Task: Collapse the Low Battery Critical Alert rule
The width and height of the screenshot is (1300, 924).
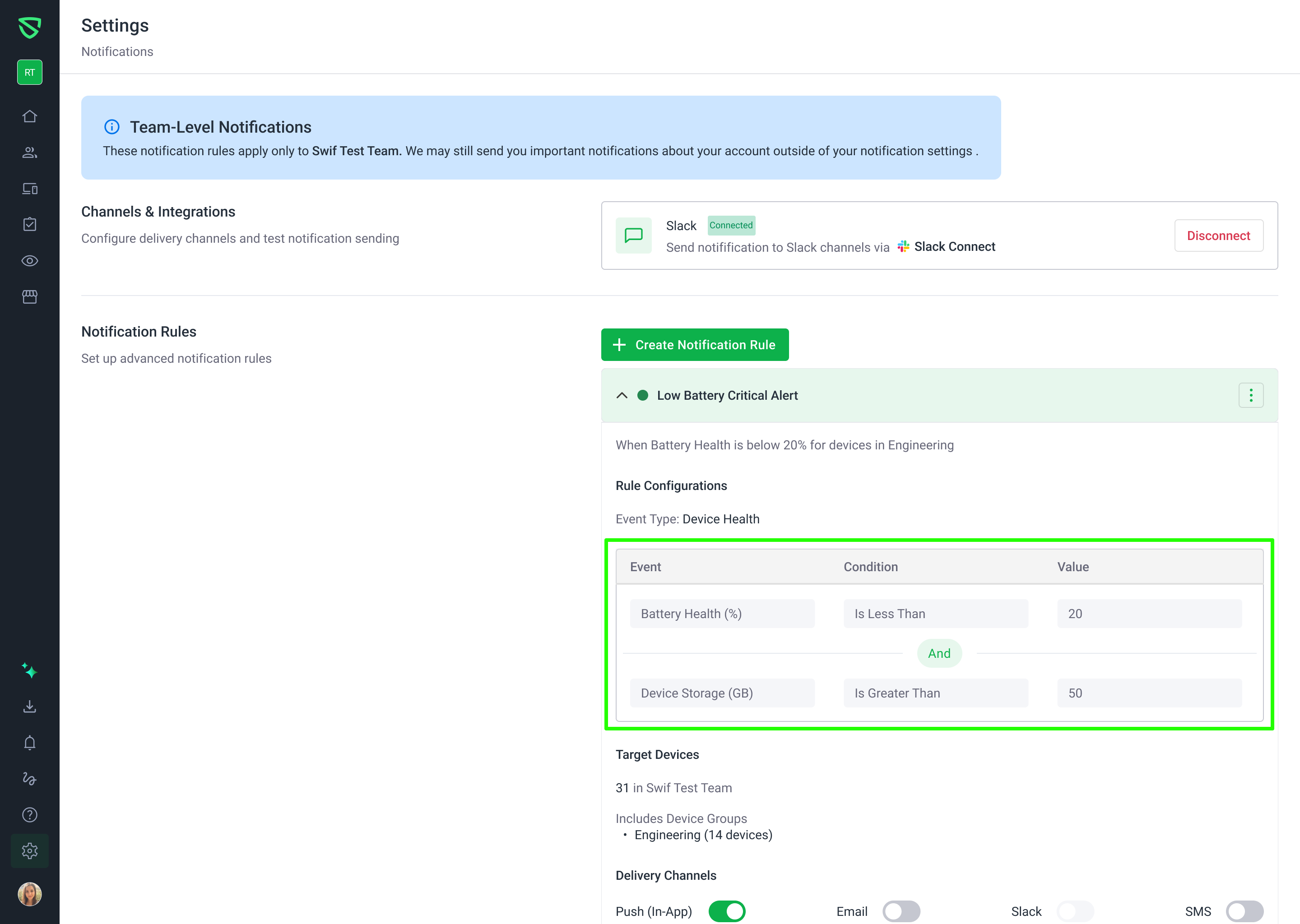Action: pyautogui.click(x=622, y=395)
